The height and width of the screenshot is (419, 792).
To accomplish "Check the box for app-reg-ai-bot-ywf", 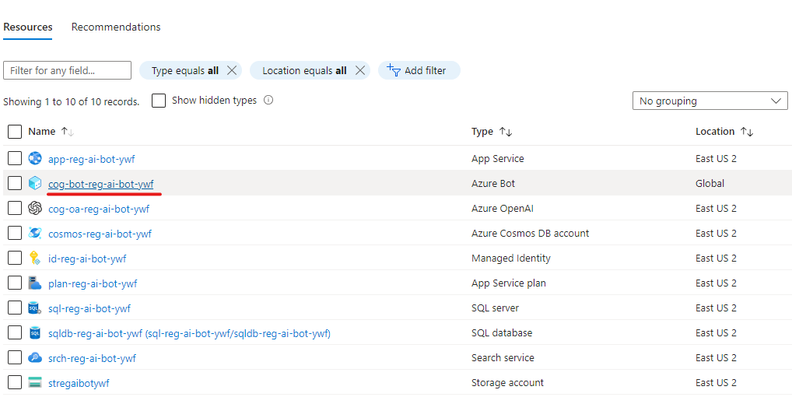I will 15,159.
